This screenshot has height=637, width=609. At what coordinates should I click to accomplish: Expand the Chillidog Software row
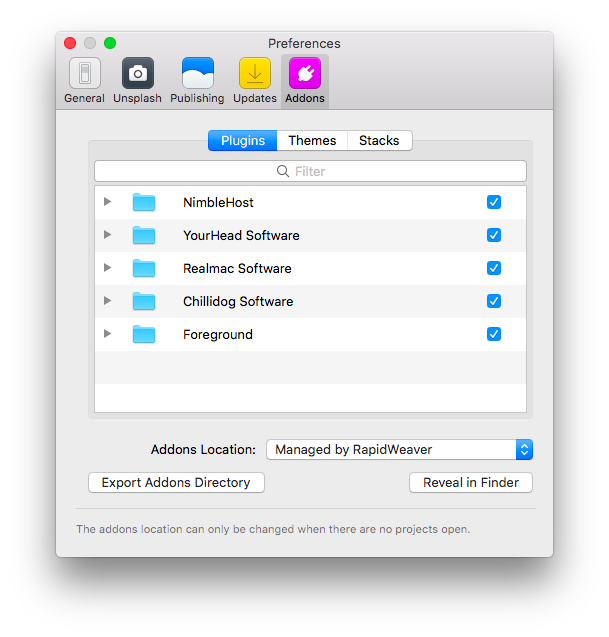click(x=107, y=301)
